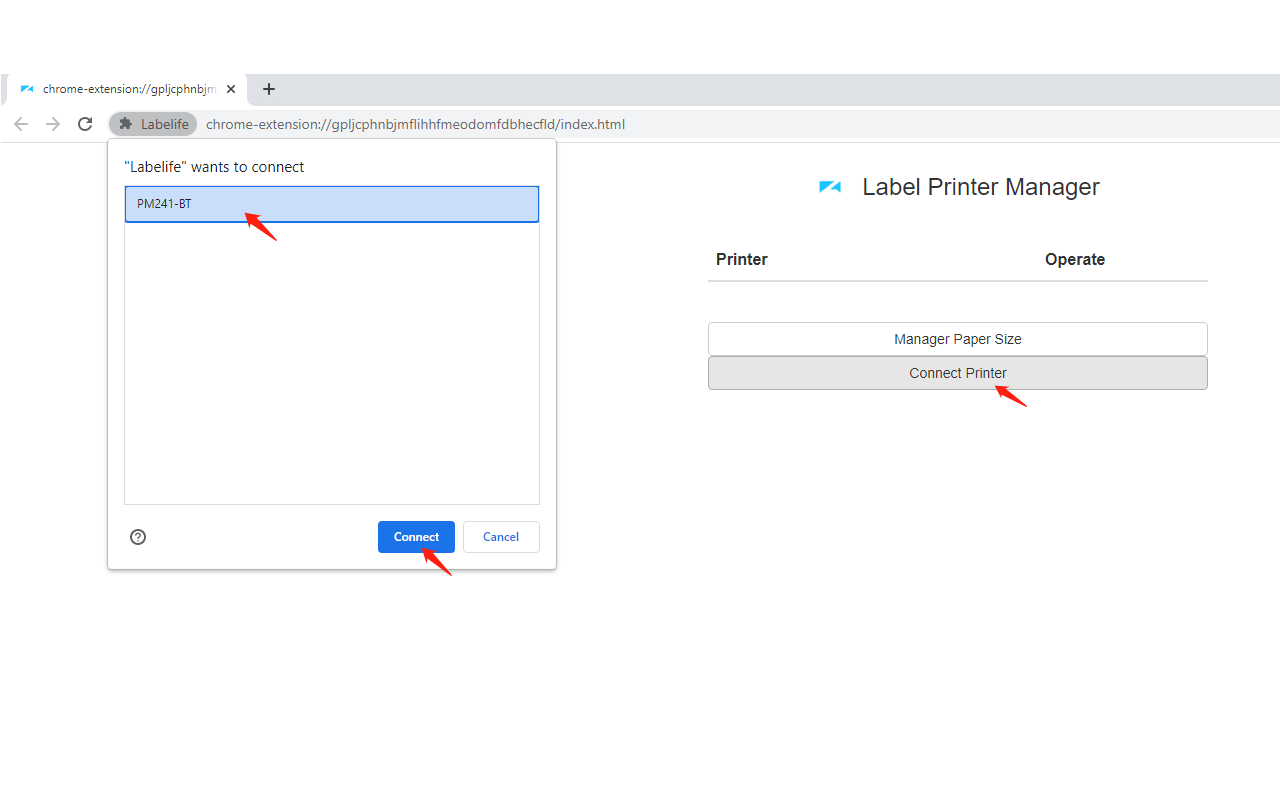
Task: Click the browser forward arrow
Action: (x=53, y=124)
